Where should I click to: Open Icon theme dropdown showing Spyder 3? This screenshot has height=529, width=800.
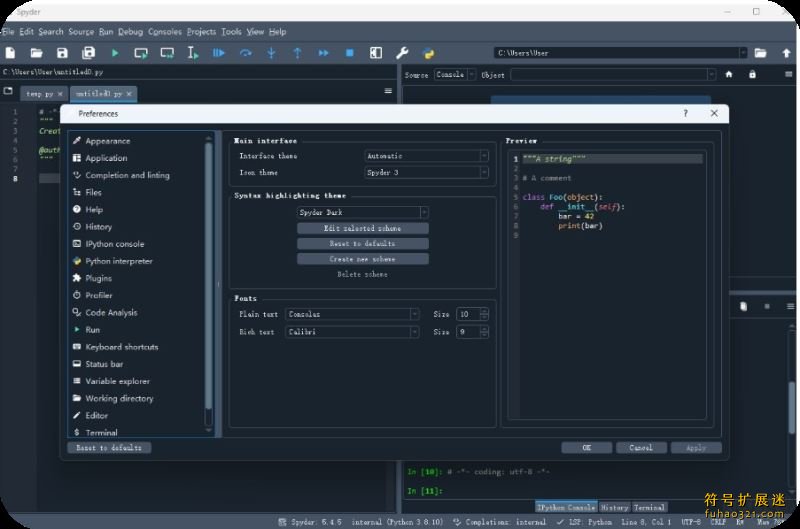pos(427,172)
